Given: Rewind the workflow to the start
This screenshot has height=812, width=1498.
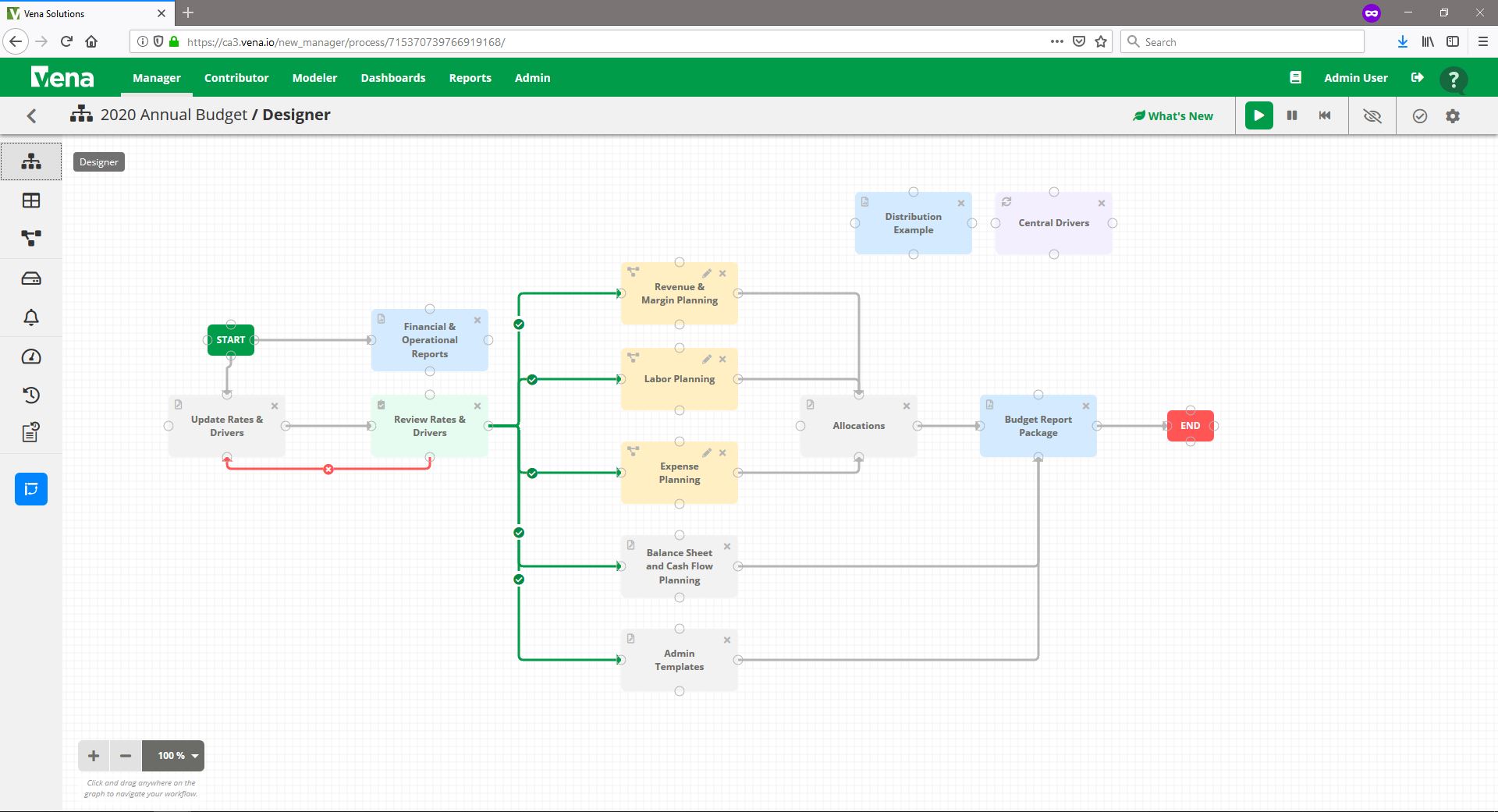Looking at the screenshot, I should (1325, 115).
